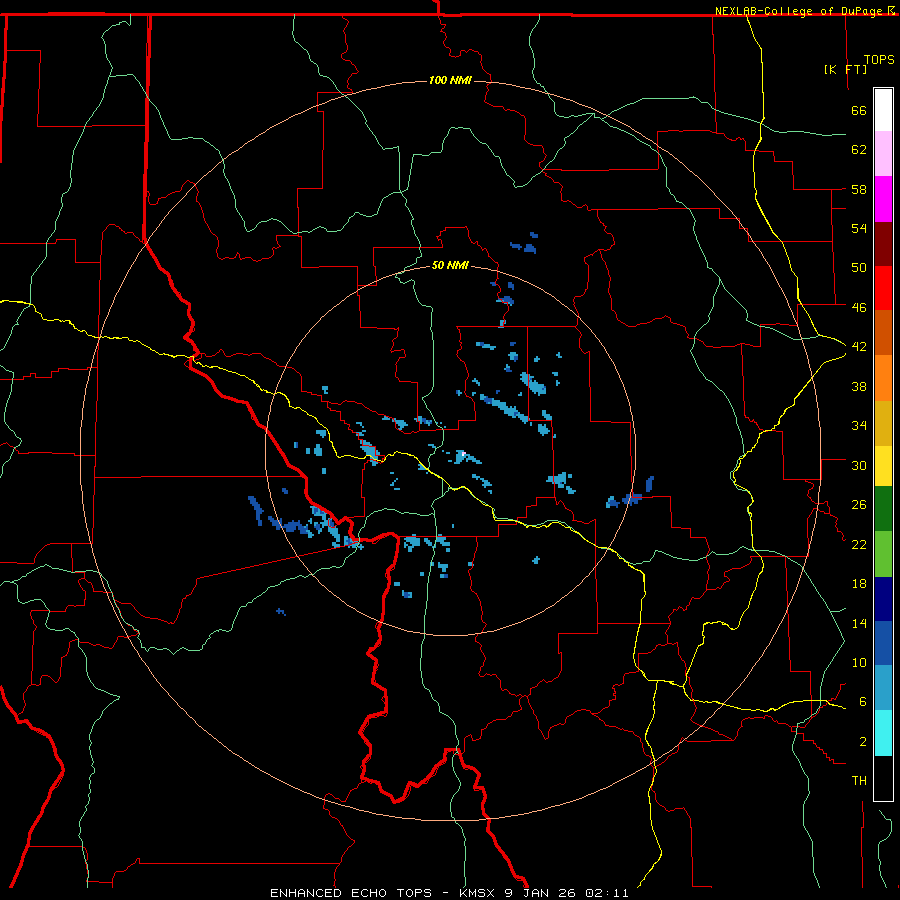The height and width of the screenshot is (900, 900).
Task: Click the gold legend swatch
Action: coord(883,423)
